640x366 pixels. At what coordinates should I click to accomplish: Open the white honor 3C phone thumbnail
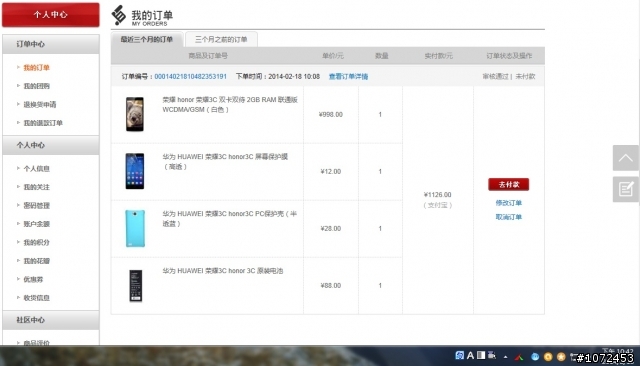tap(135, 114)
